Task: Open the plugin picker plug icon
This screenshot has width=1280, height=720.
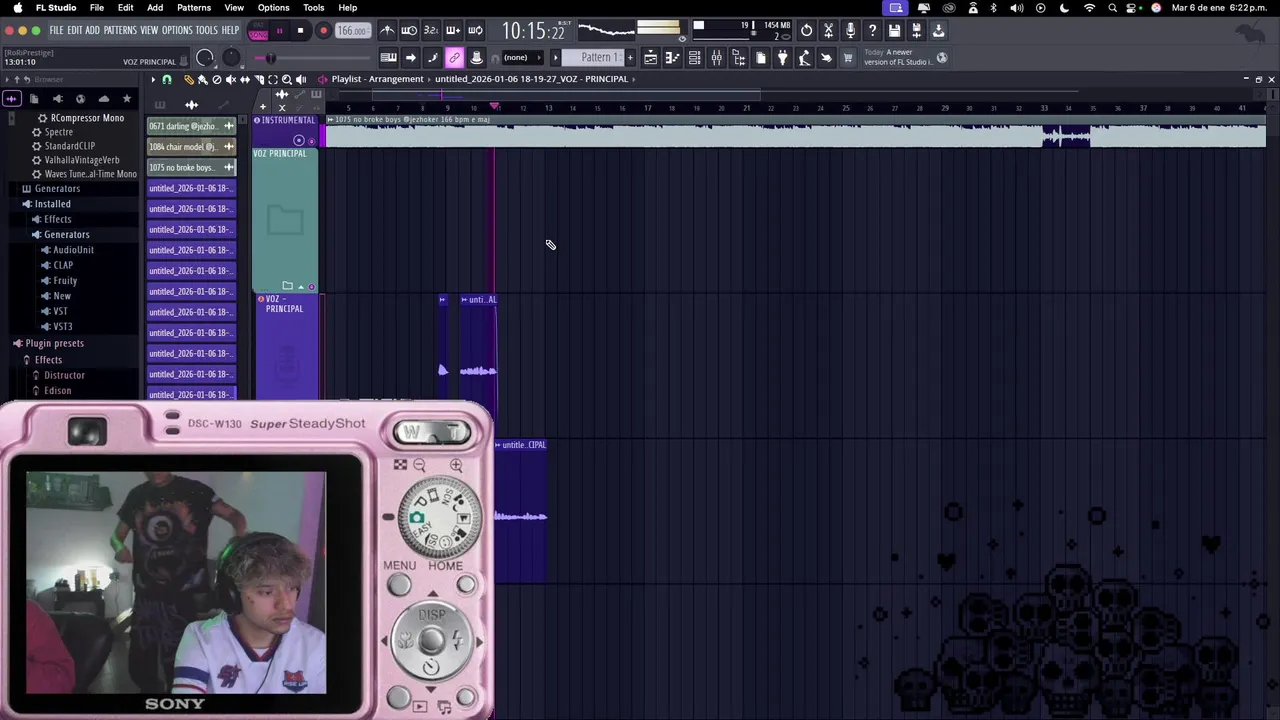Action: [783, 58]
